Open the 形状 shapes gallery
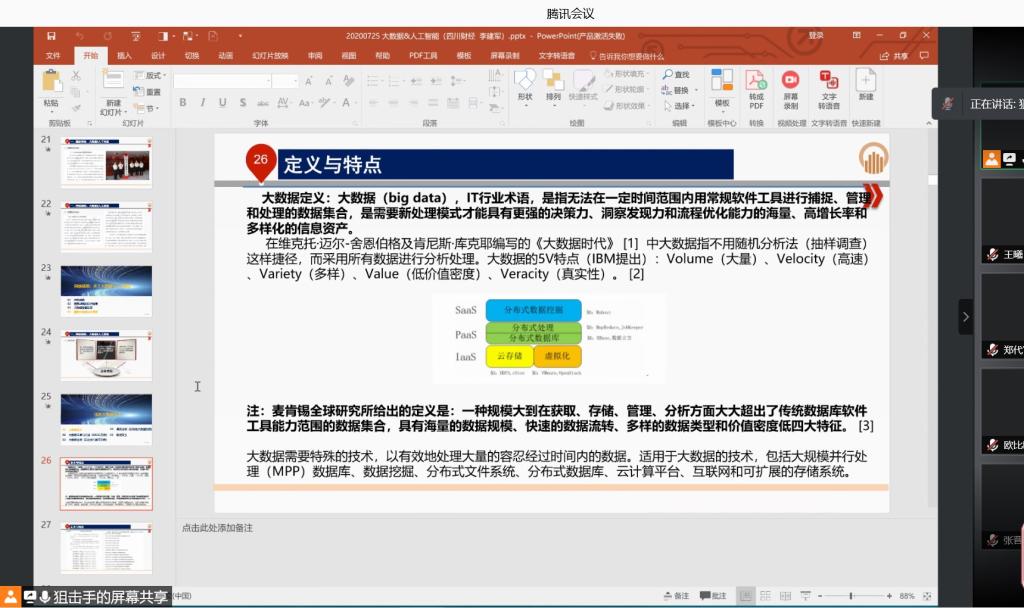 pos(524,86)
